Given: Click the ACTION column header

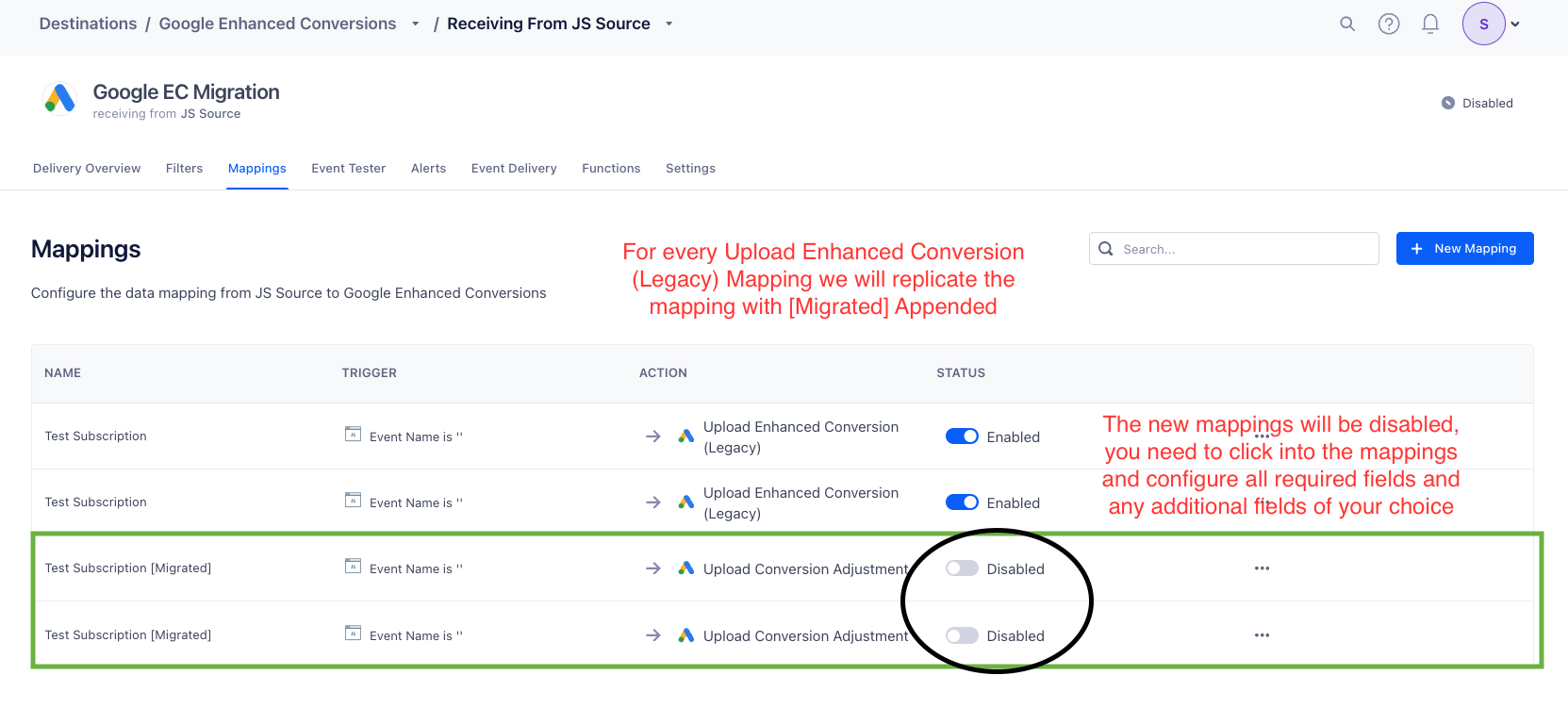Looking at the screenshot, I should tap(663, 373).
